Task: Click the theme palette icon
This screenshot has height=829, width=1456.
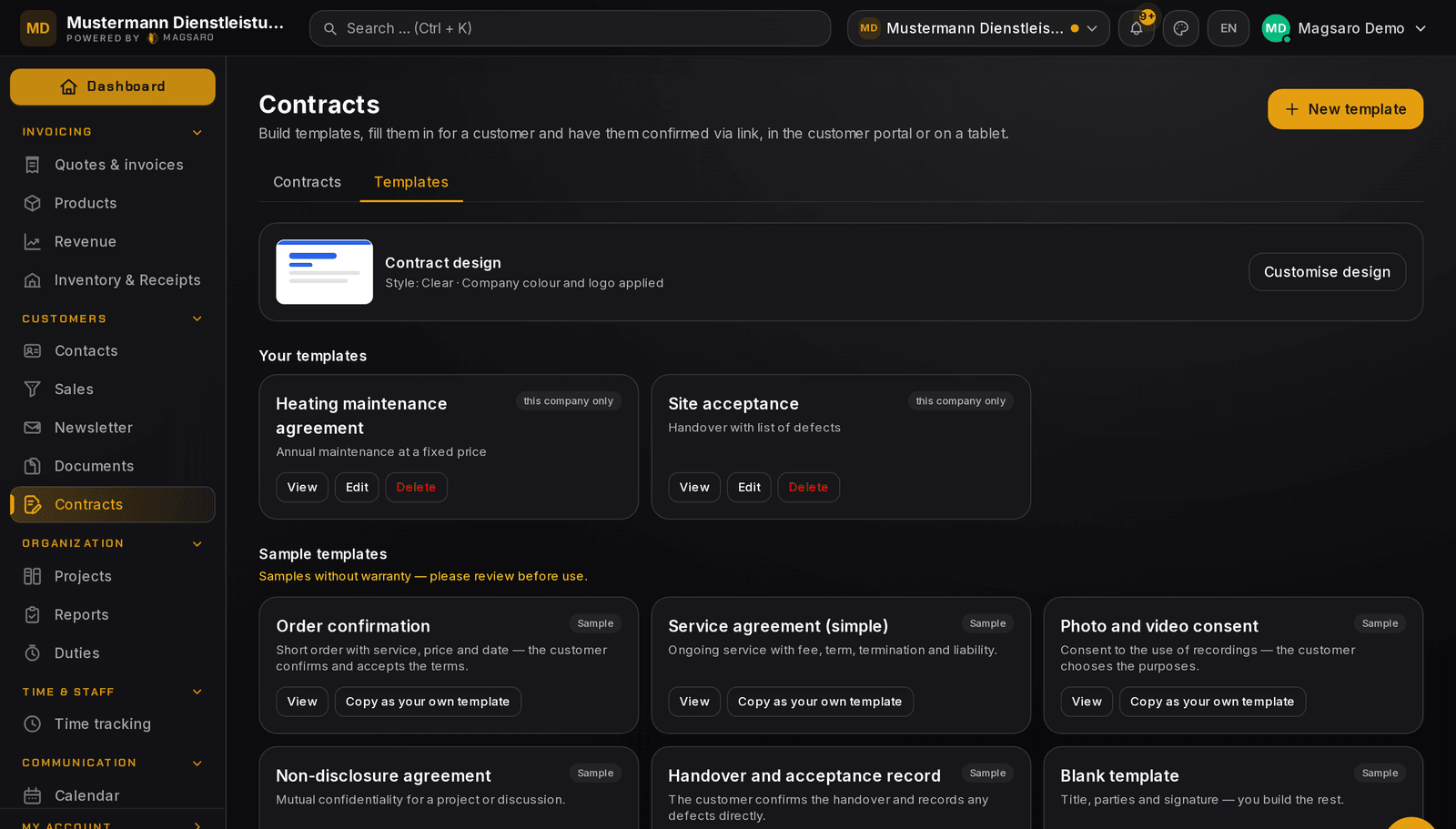Action: [1181, 28]
